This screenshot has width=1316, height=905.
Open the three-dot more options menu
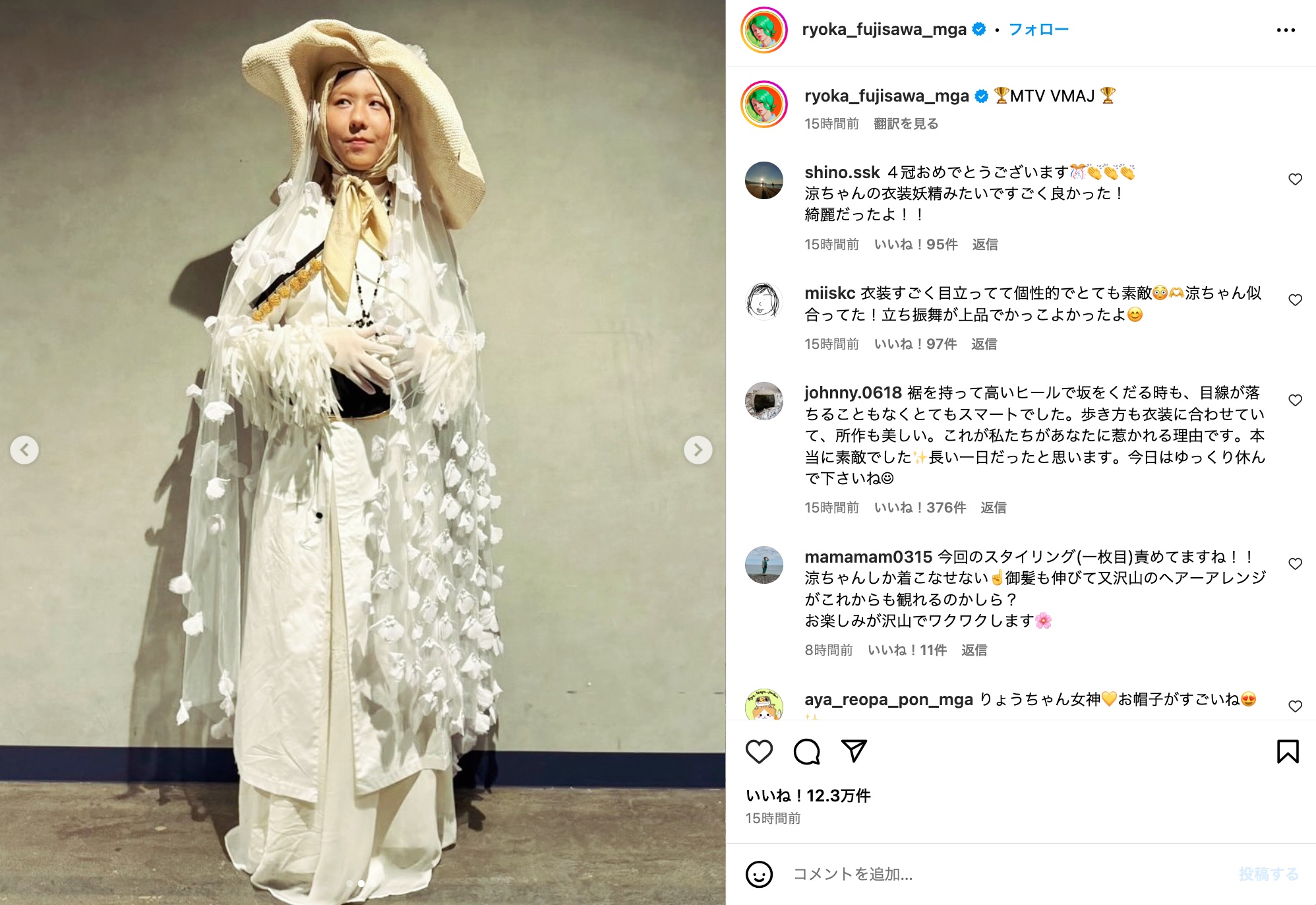pos(1286,30)
